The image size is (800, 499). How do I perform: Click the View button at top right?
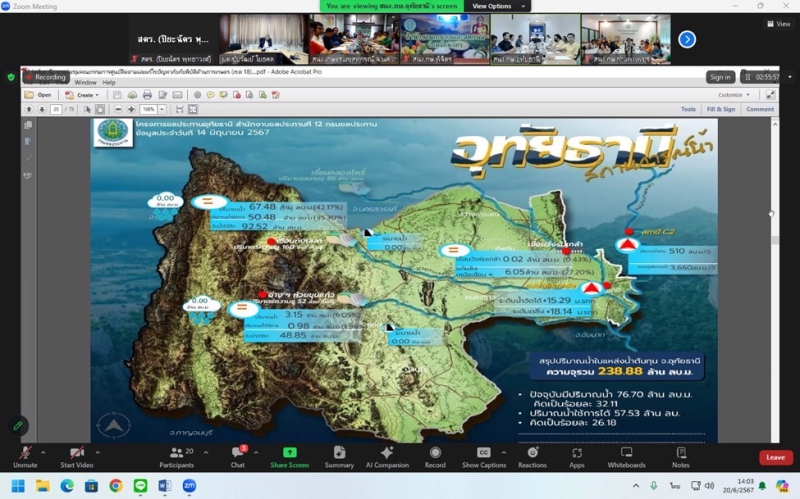(x=777, y=24)
